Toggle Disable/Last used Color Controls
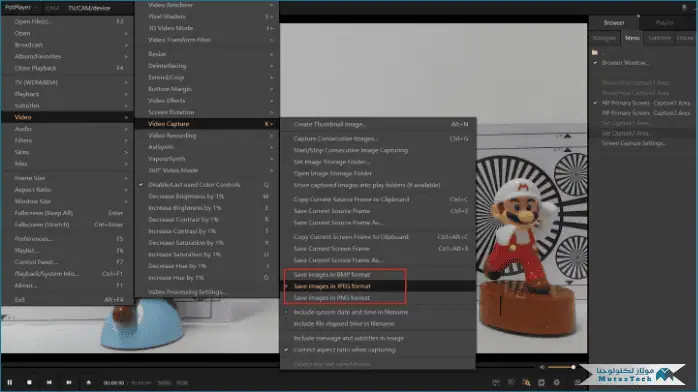This screenshot has width=698, height=392. tap(207, 185)
